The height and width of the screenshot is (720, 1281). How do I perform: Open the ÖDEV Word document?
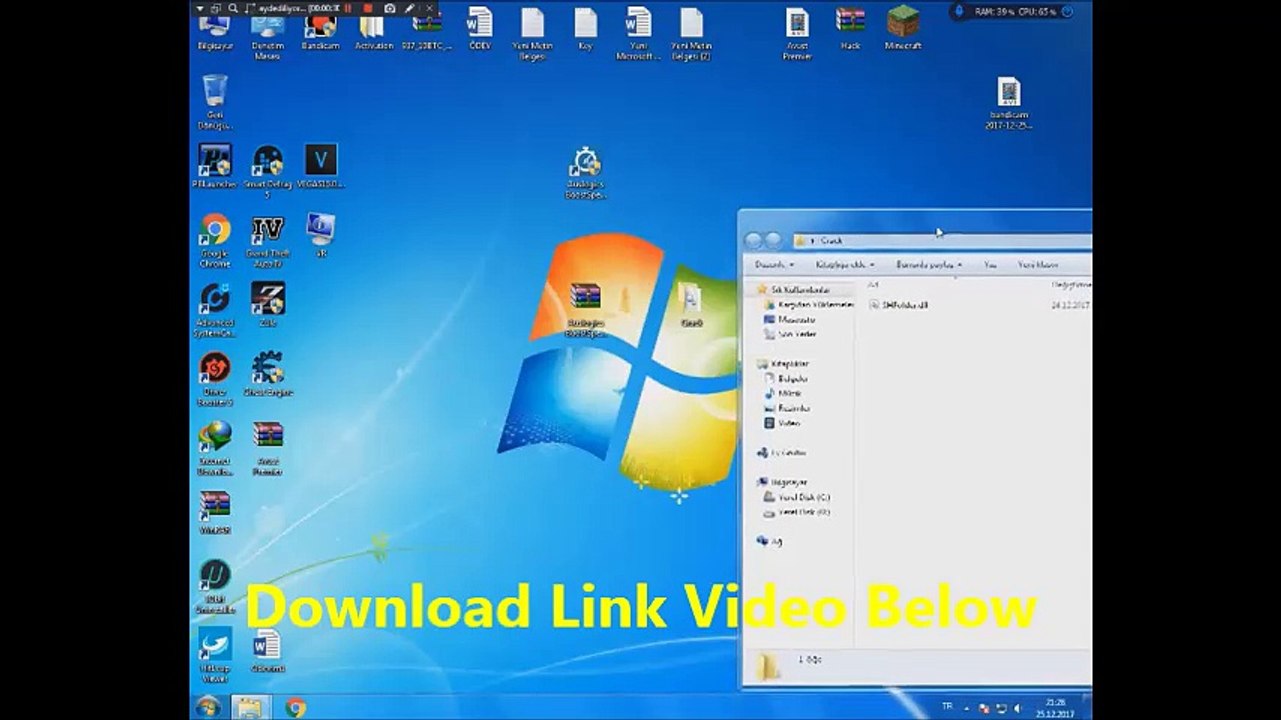pyautogui.click(x=480, y=28)
